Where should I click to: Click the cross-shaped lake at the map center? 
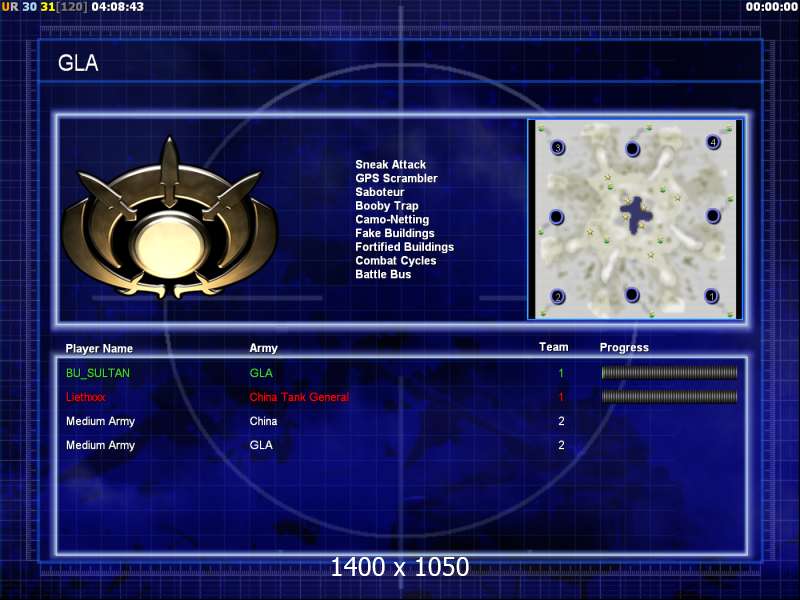[x=635, y=215]
